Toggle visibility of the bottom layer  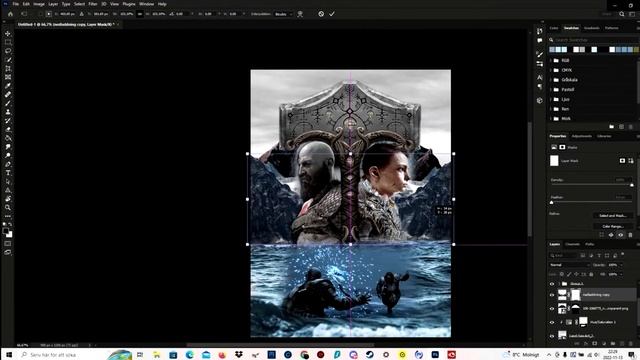(x=552, y=336)
